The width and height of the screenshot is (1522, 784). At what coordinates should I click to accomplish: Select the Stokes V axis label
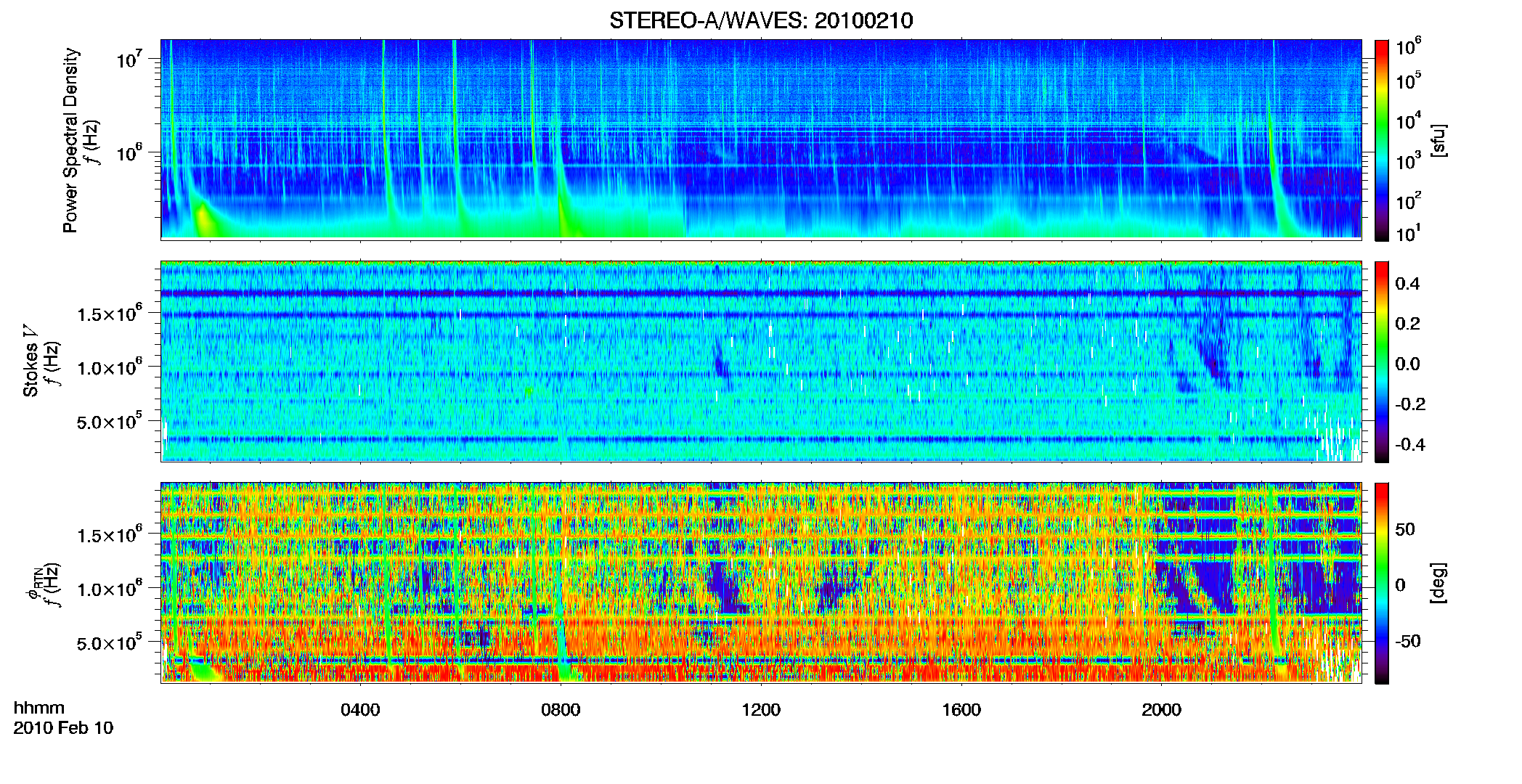tap(31, 361)
